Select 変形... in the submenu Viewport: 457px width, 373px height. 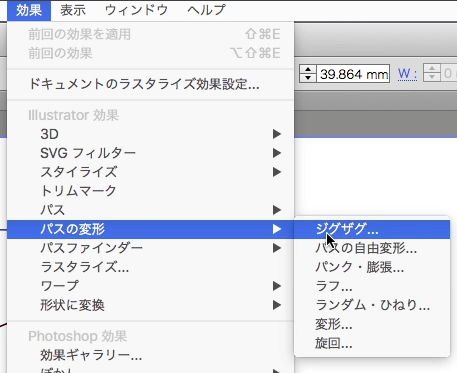pyautogui.click(x=372, y=324)
